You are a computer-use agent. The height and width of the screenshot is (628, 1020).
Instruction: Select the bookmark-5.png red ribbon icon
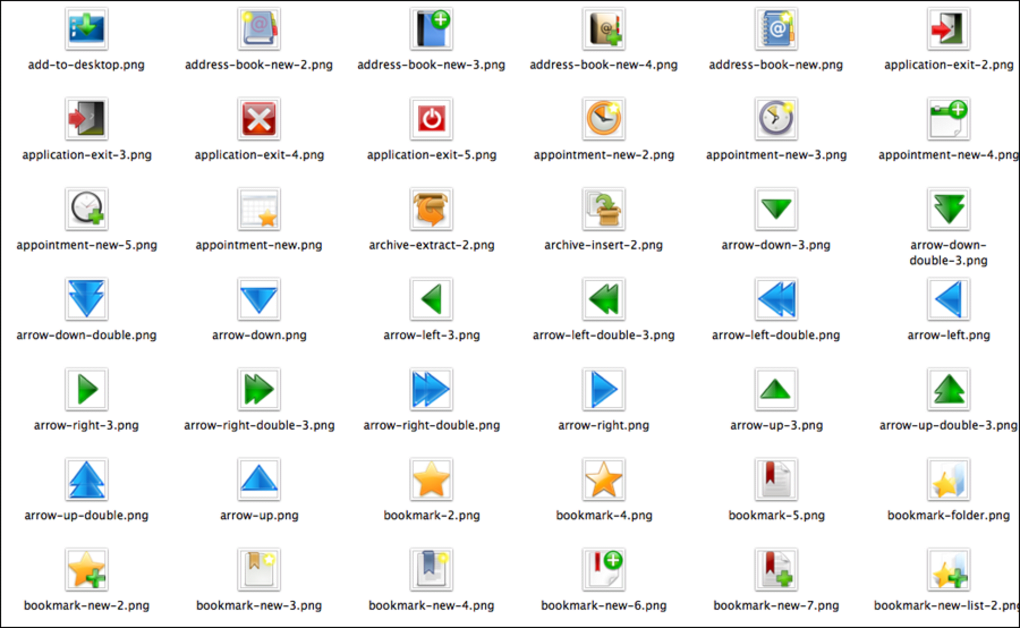pos(776,478)
